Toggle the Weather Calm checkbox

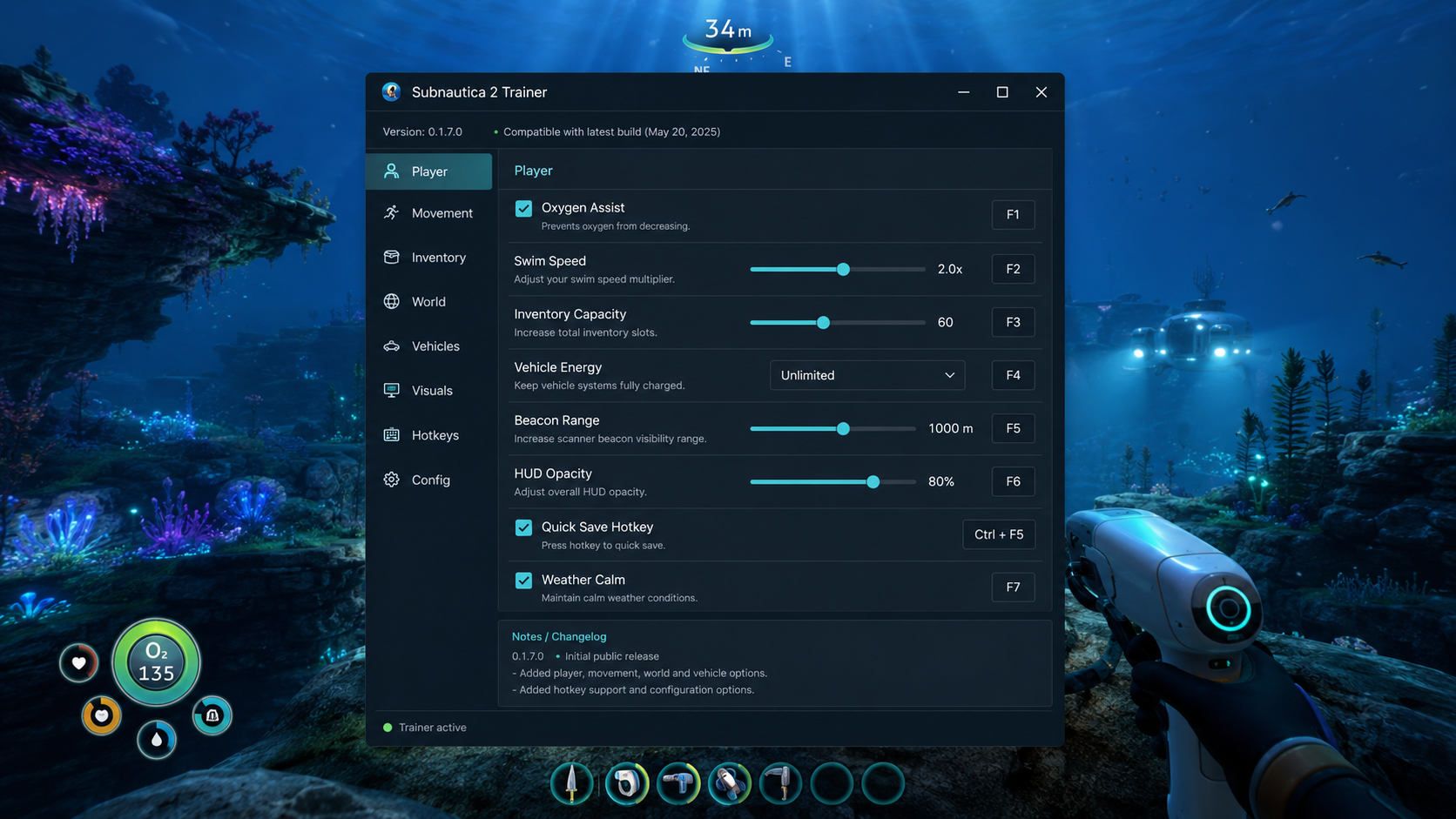pos(523,581)
